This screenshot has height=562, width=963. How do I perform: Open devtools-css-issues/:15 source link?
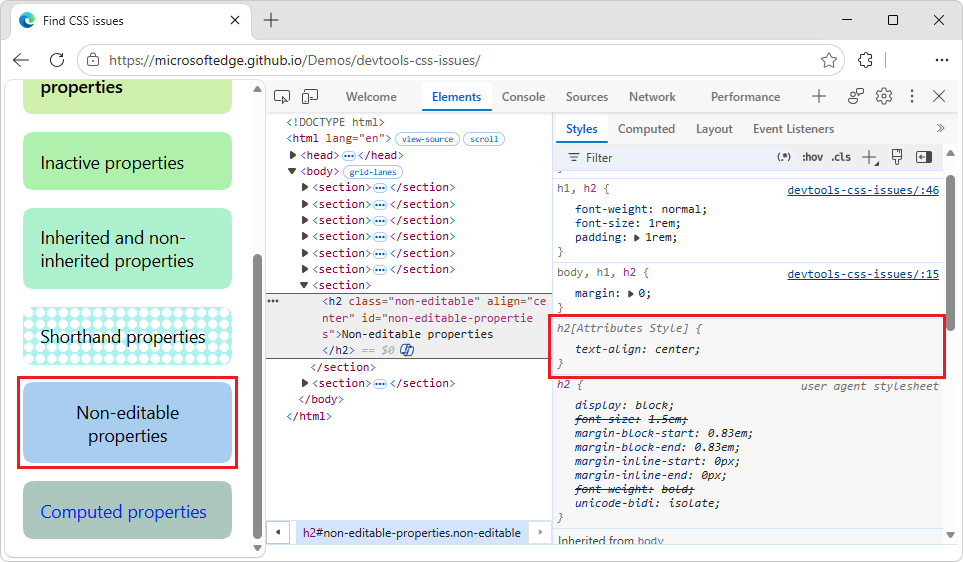tap(863, 275)
